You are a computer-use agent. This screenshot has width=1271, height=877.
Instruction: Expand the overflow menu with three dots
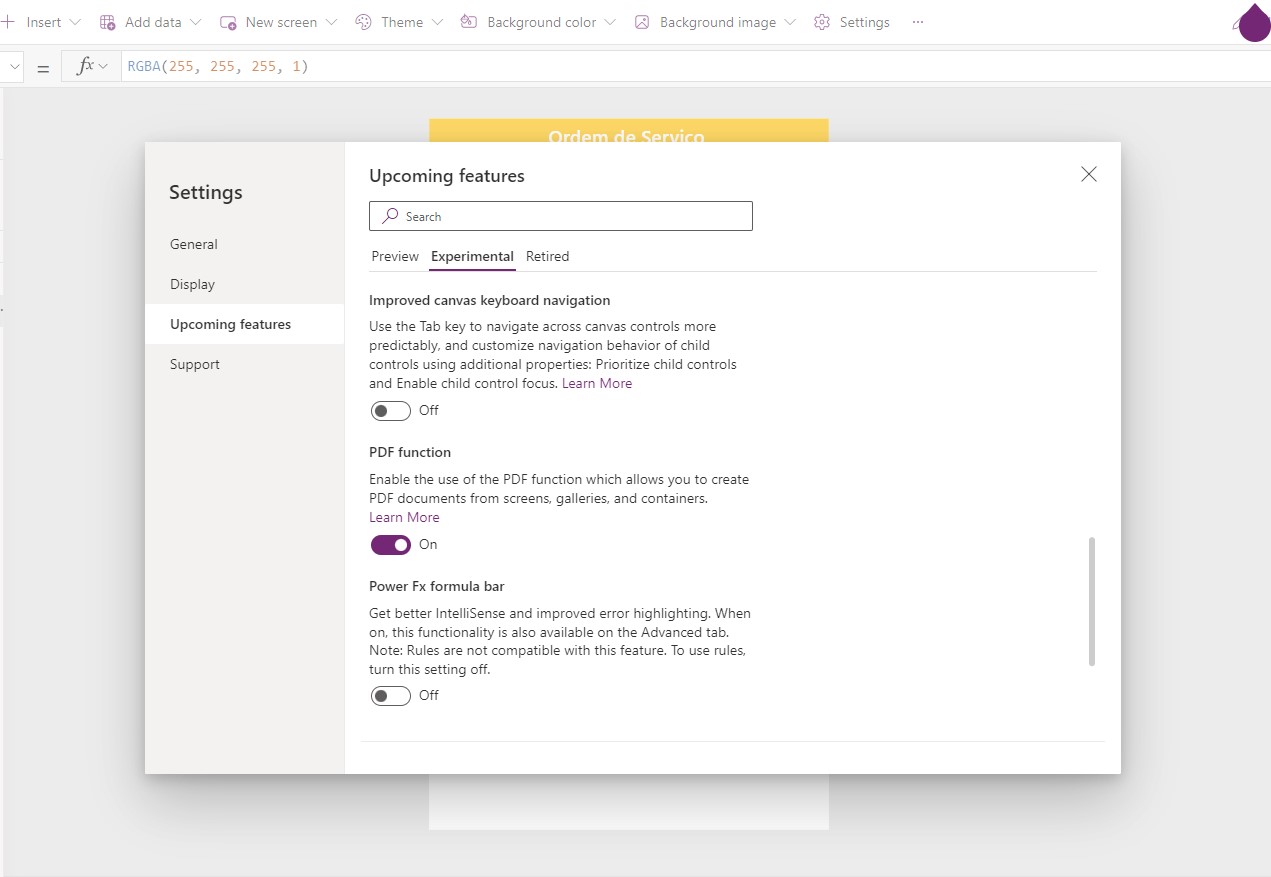pos(917,22)
